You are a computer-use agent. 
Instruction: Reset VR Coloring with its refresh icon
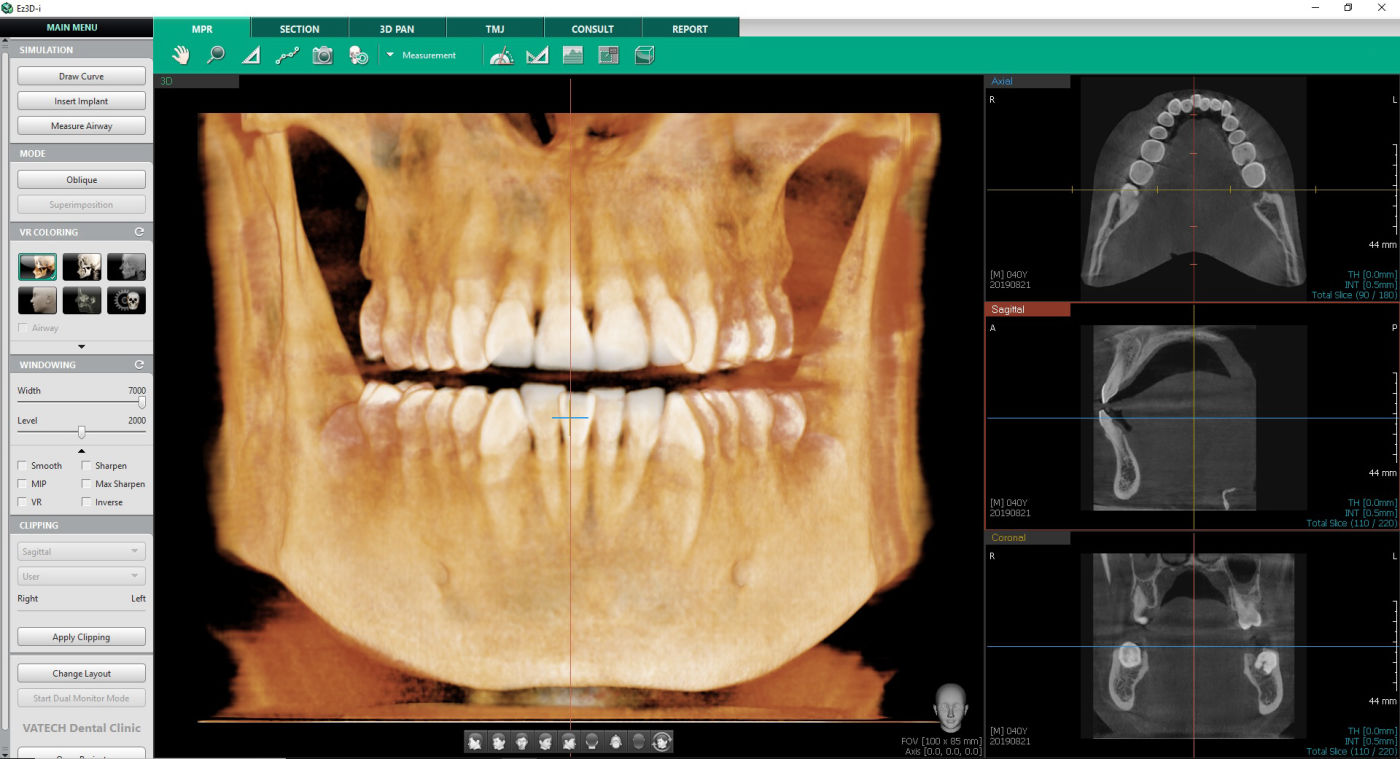(139, 231)
